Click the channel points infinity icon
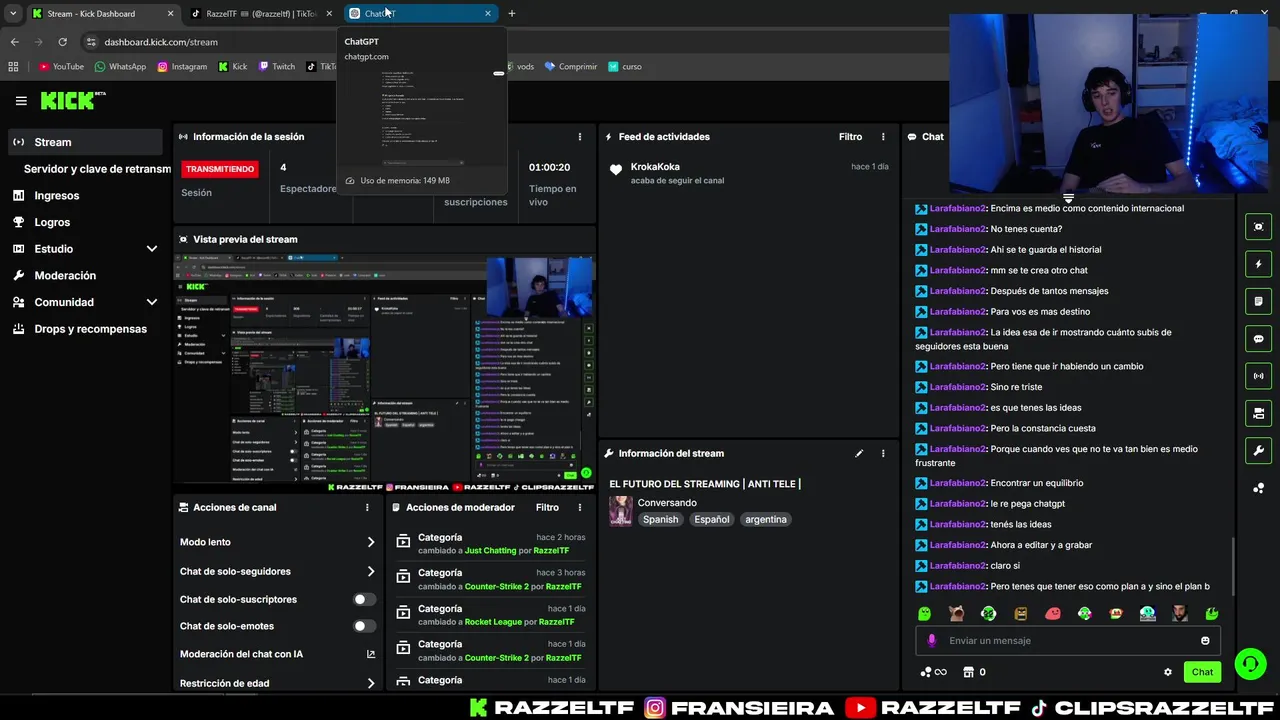The width and height of the screenshot is (1280, 720). (932, 672)
